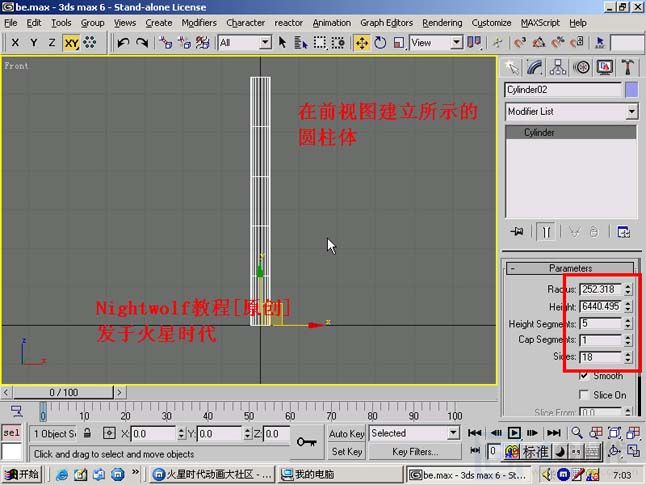
Task: Open the Rendering menu
Action: coord(442,23)
